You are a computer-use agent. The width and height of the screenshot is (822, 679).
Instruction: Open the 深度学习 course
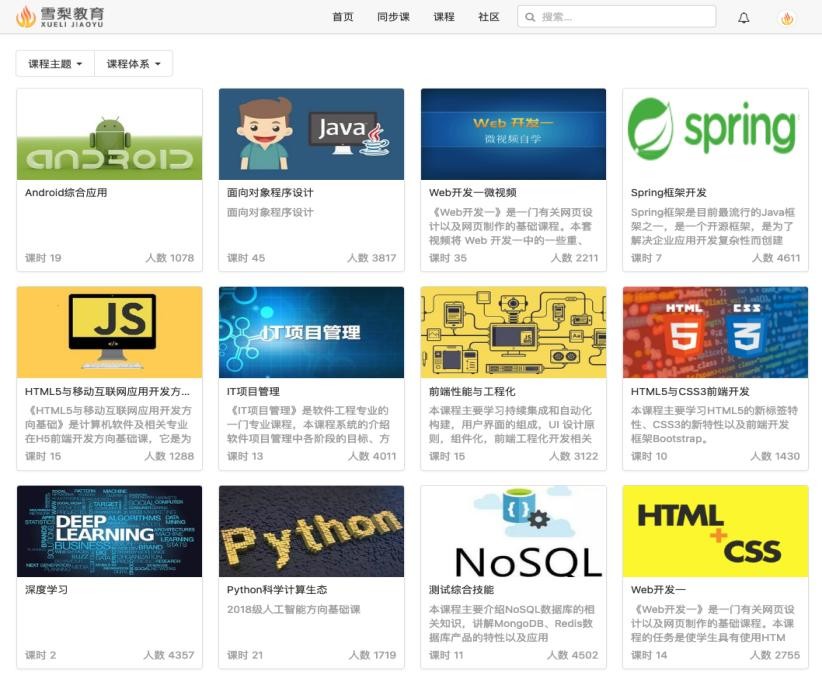[x=109, y=531]
